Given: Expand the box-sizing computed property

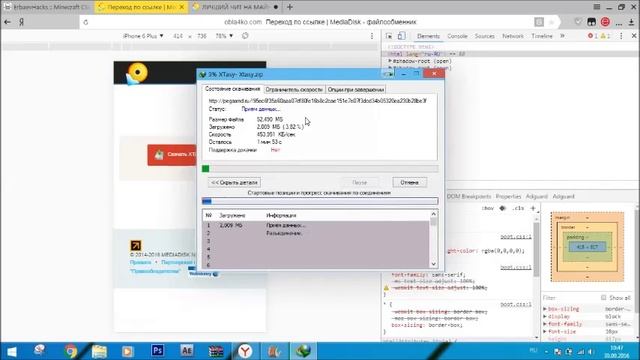Looking at the screenshot, I should point(545,309).
